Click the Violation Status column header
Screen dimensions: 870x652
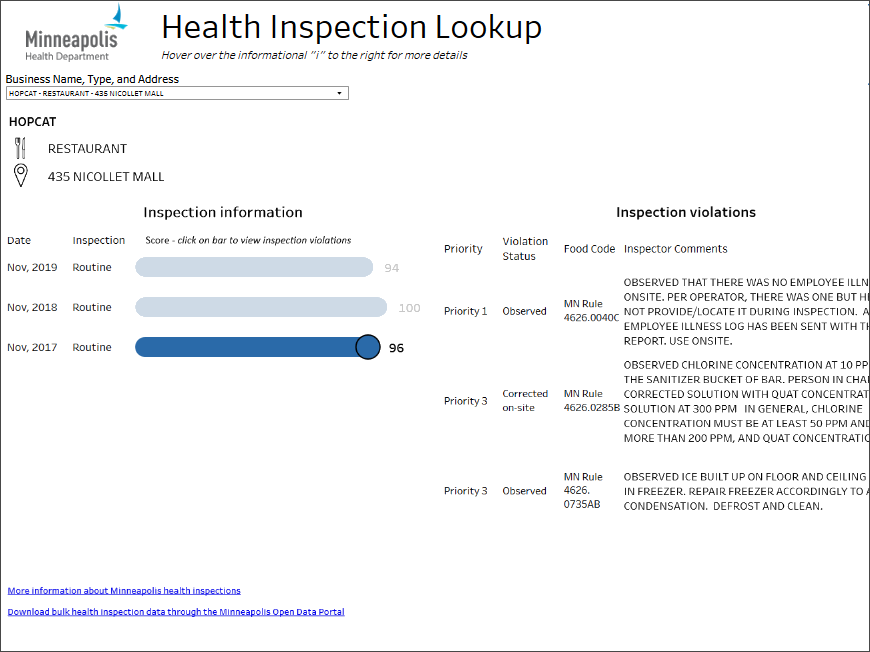(x=525, y=249)
